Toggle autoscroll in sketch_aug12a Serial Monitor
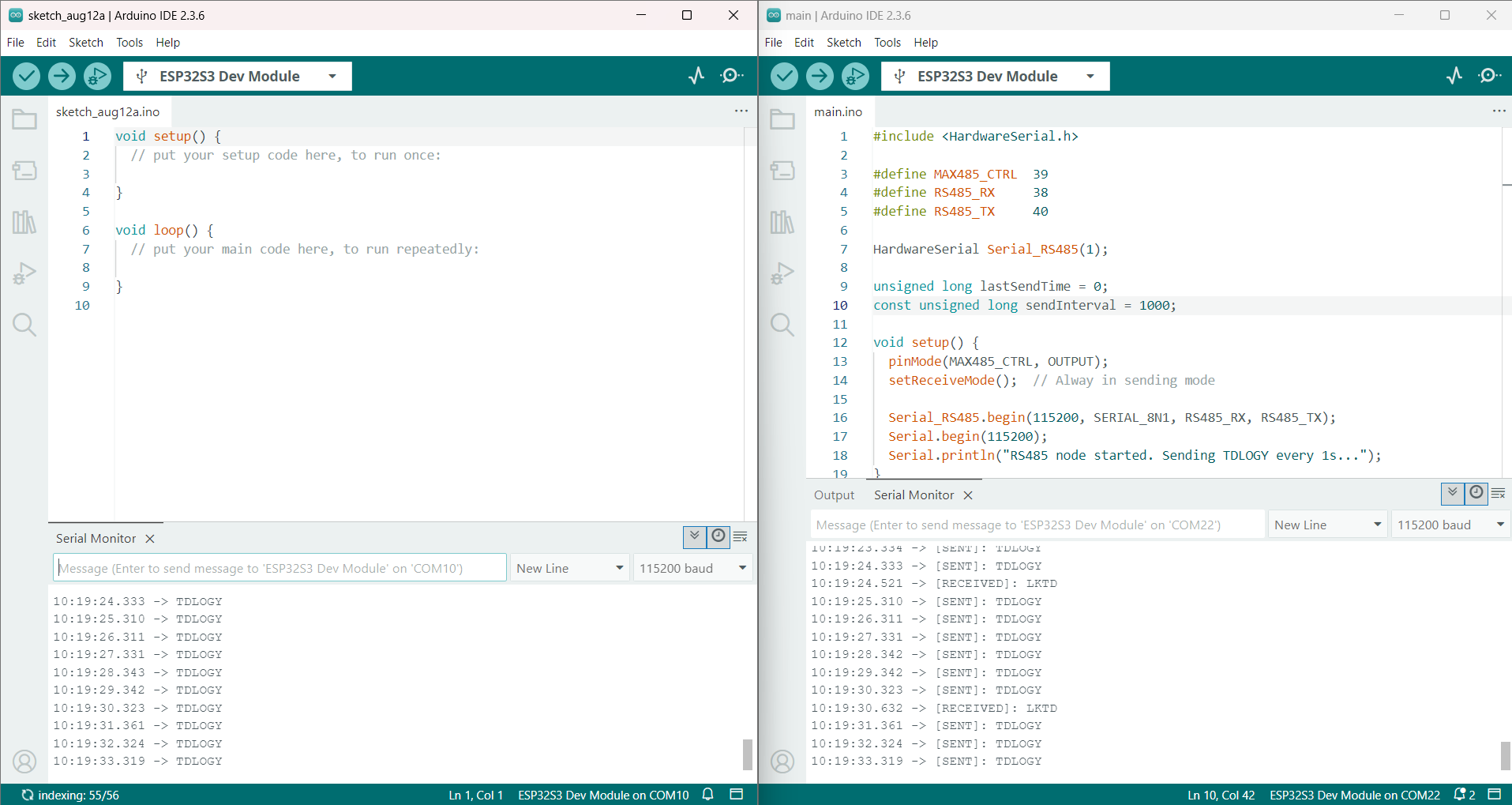Image resolution: width=1512 pixels, height=805 pixels. pyautogui.click(x=695, y=536)
